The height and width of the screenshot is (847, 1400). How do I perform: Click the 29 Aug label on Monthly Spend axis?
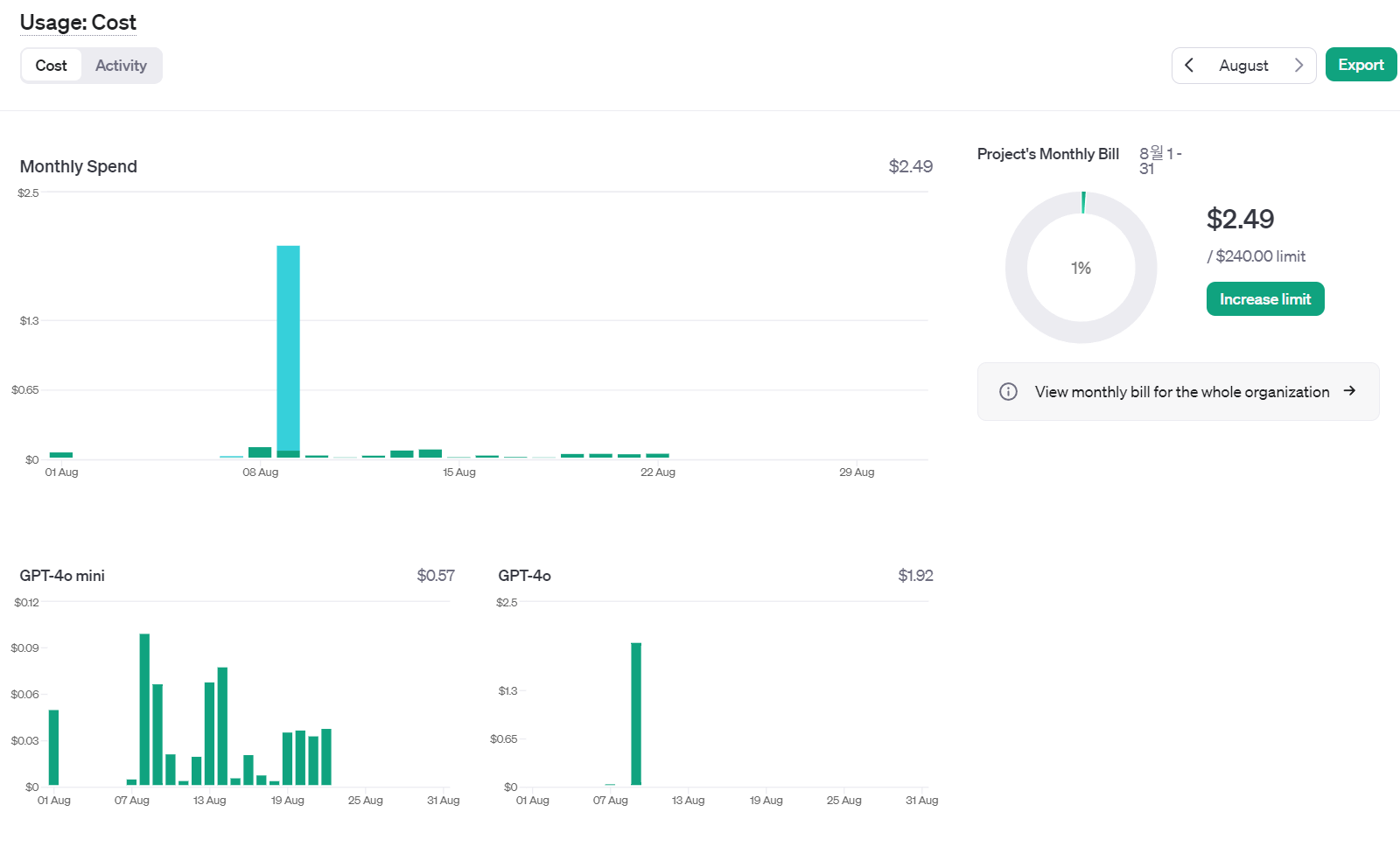pos(857,472)
